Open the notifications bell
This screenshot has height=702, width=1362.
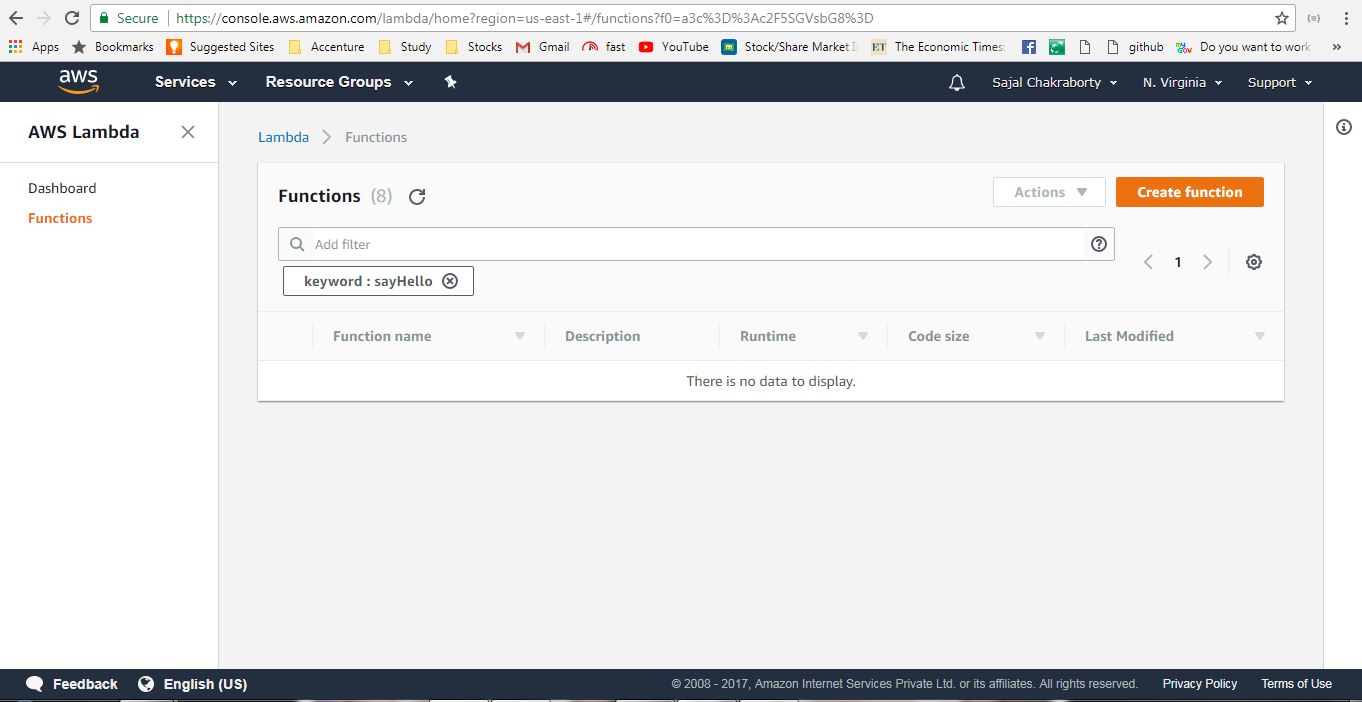pyautogui.click(x=956, y=82)
